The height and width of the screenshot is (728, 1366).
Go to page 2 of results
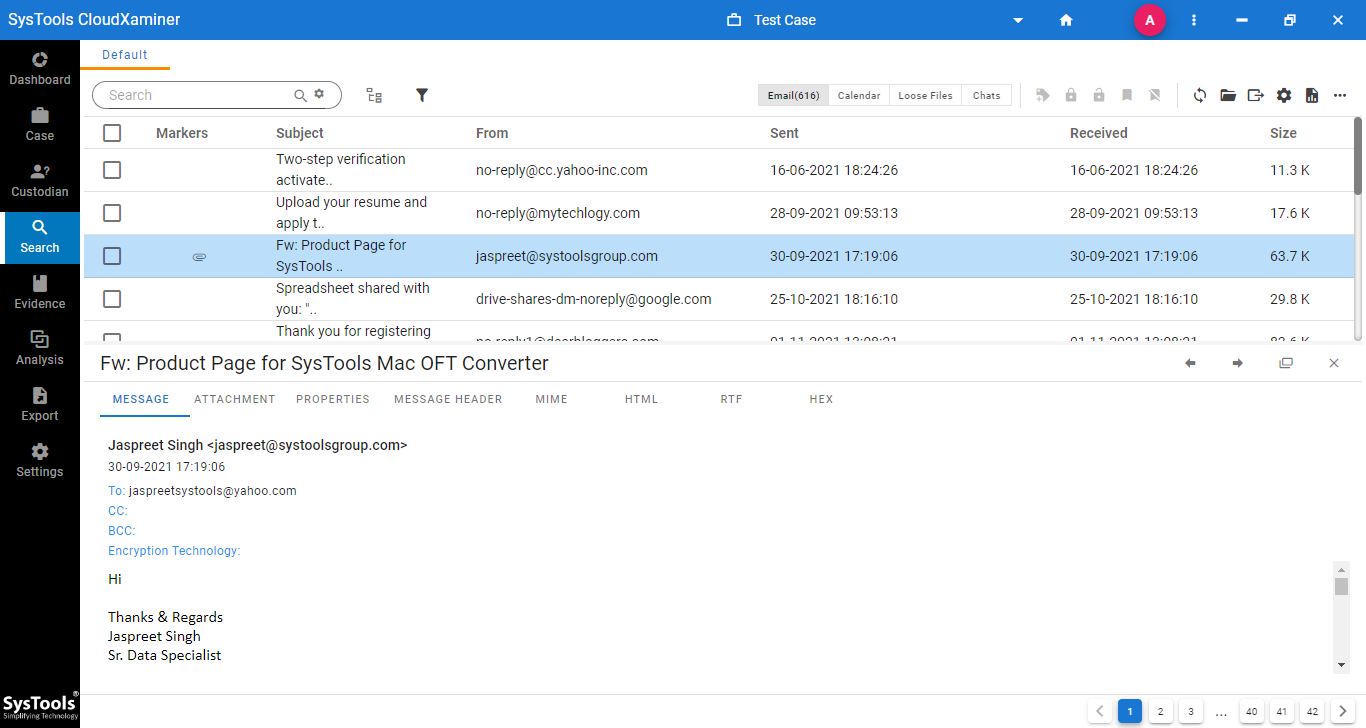coord(1160,712)
